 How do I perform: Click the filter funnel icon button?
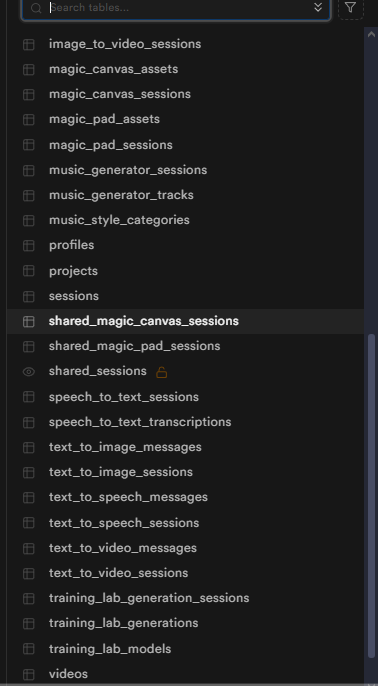click(350, 7)
